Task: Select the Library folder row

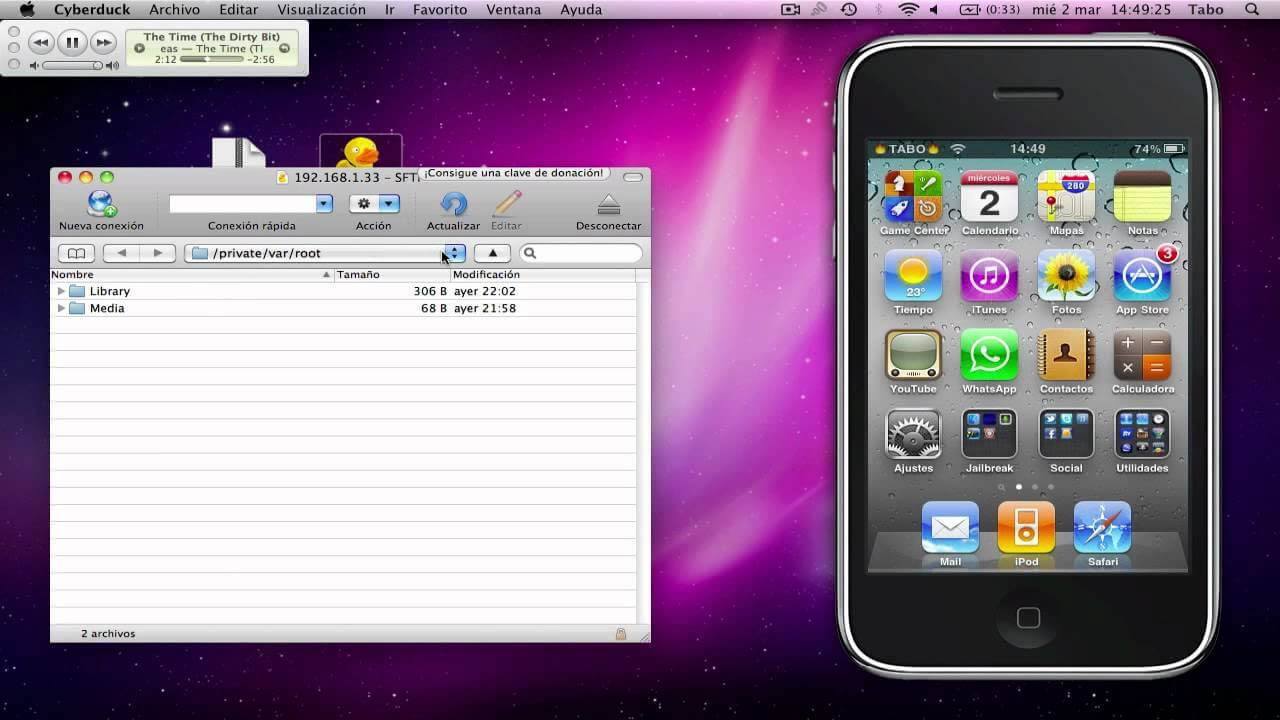Action: click(343, 291)
